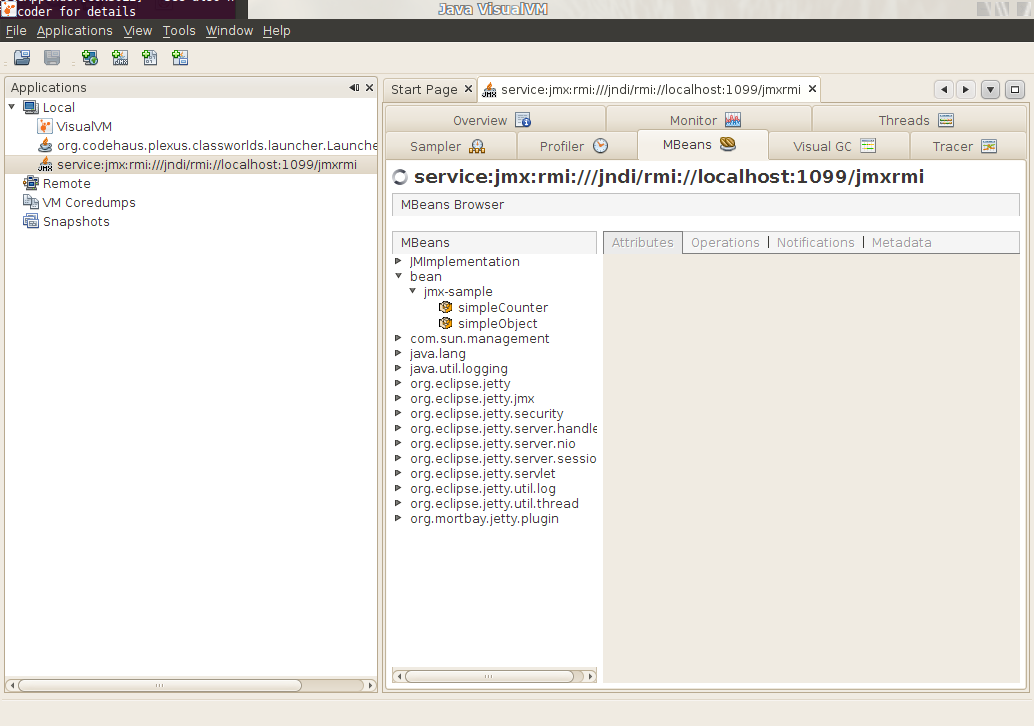Select the Metadata sub-tab
The image size is (1034, 726).
(901, 243)
